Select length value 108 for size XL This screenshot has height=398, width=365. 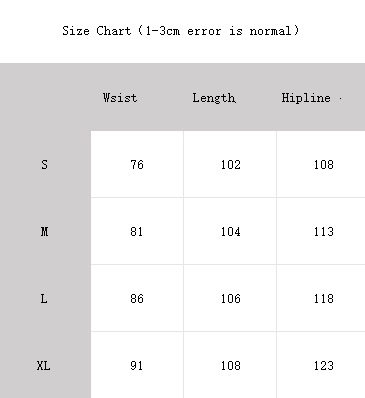(x=231, y=366)
